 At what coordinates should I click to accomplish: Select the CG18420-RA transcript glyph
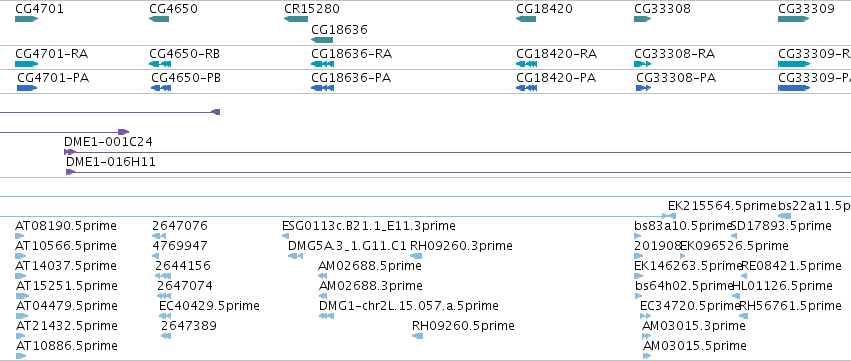coord(526,64)
